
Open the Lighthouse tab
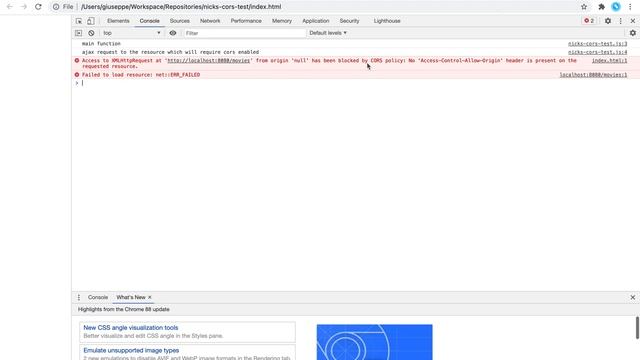387,21
